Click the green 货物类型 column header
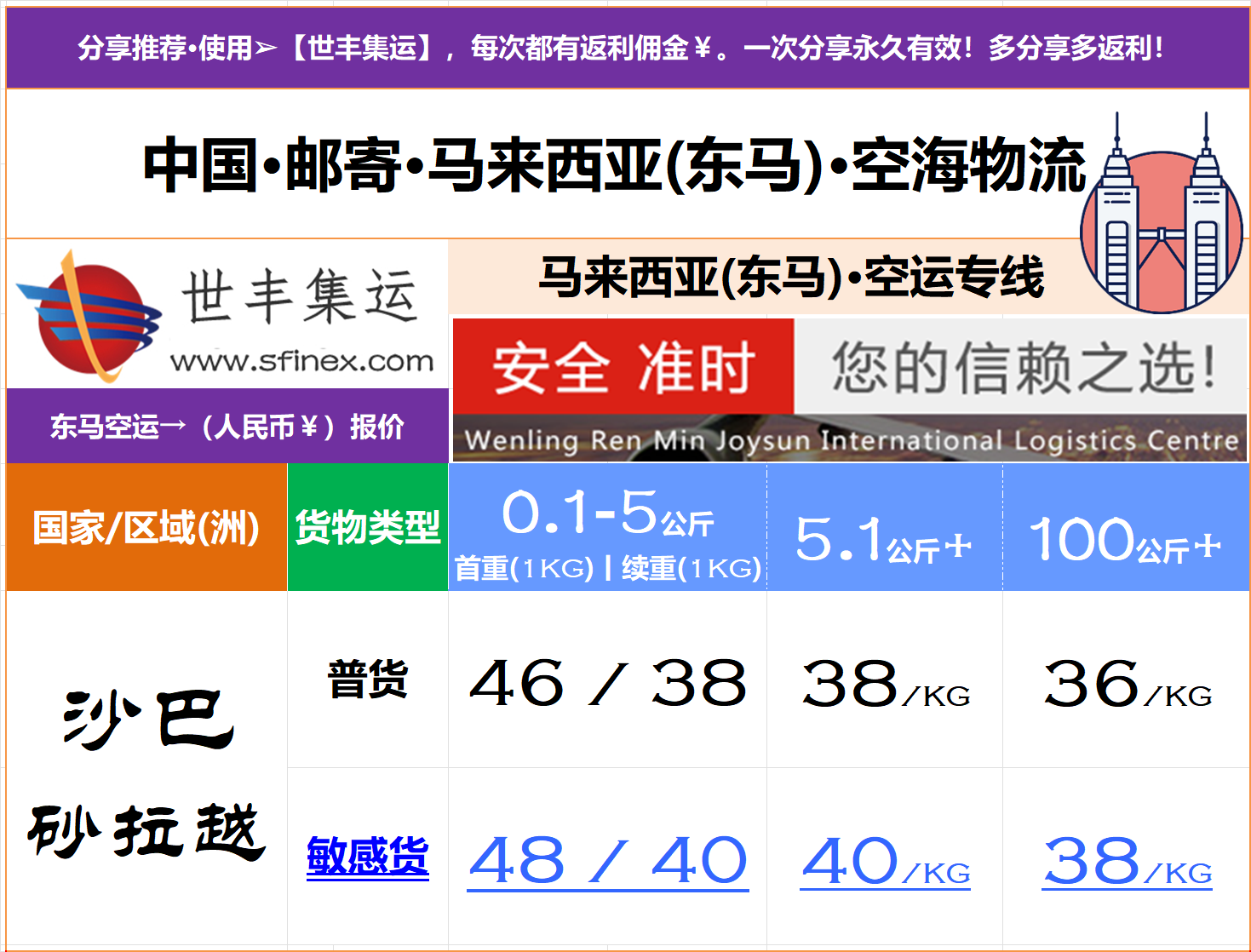1251x952 pixels. (368, 527)
